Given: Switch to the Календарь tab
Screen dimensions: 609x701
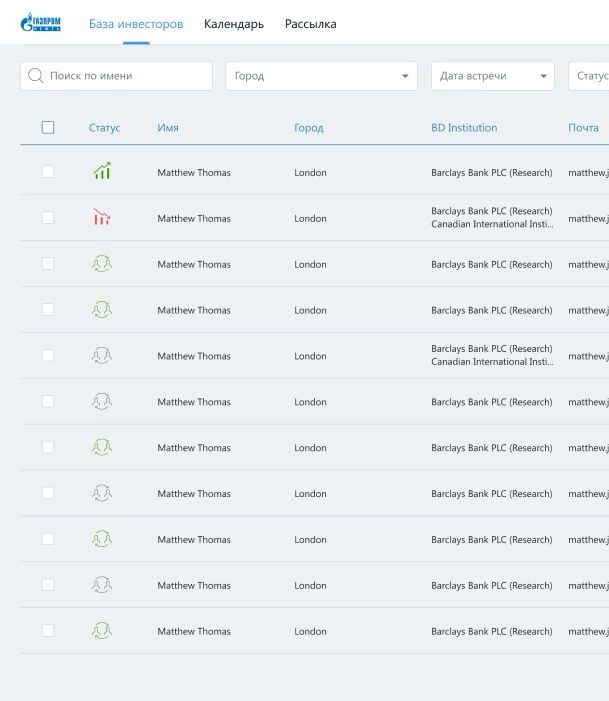Looking at the screenshot, I should 234,24.
